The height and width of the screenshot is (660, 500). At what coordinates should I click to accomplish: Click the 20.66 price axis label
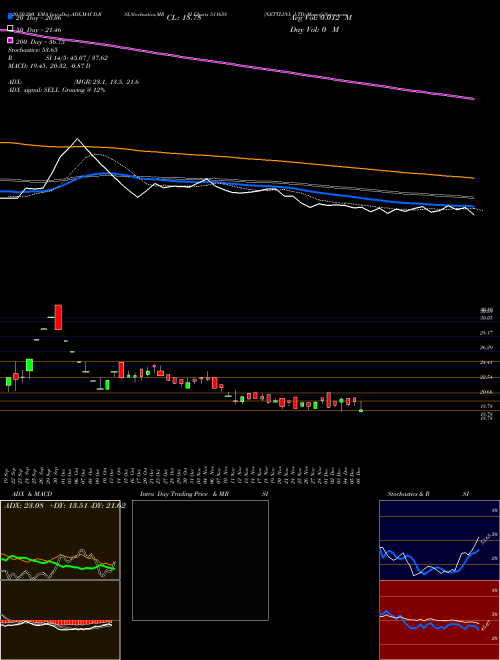point(487,392)
